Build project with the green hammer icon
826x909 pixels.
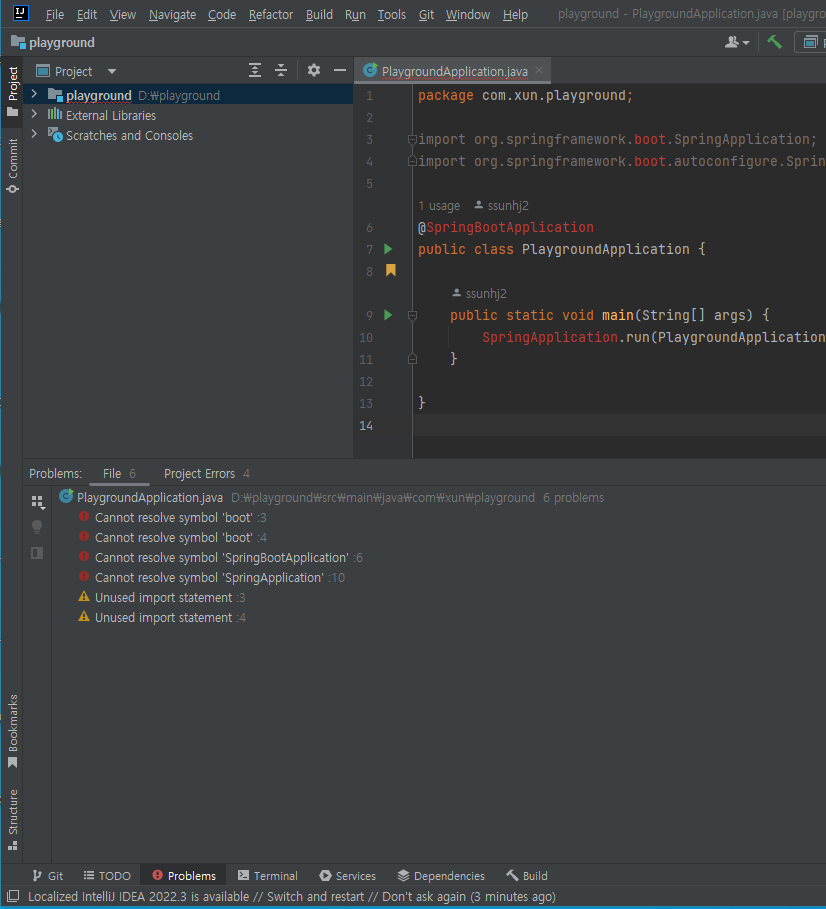point(774,42)
